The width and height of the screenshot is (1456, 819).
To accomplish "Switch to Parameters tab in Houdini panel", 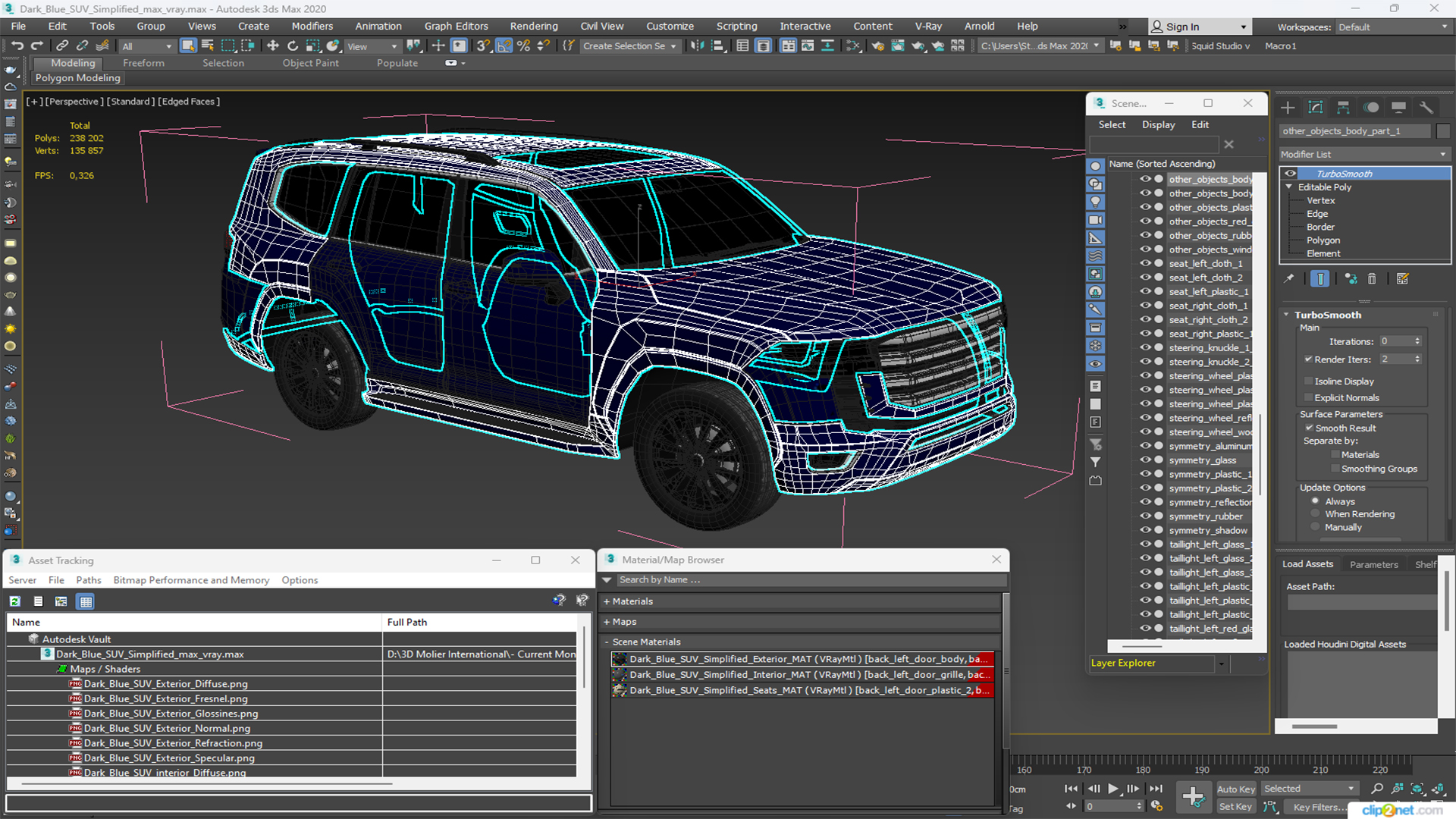I will (1373, 564).
